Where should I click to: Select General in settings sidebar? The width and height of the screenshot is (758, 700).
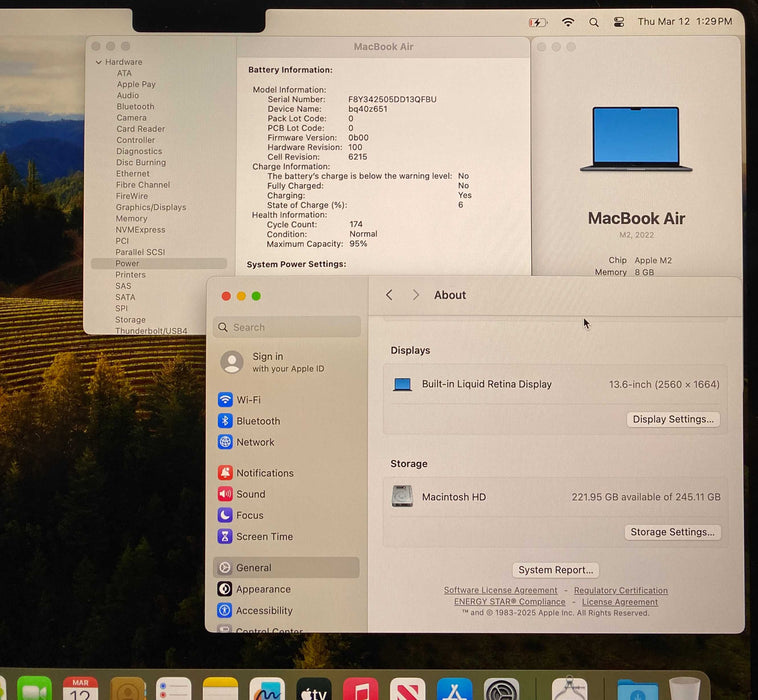(287, 568)
